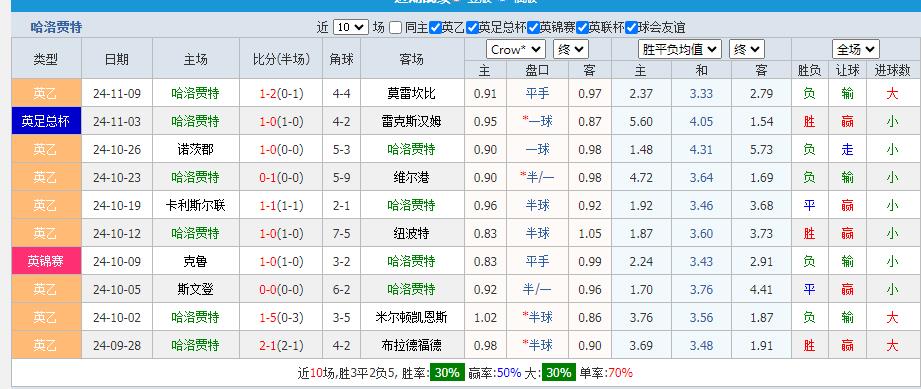Open opponent 莫雷坎比 team link
Image resolution: width=921 pixels, height=389 pixels.
coord(412,93)
